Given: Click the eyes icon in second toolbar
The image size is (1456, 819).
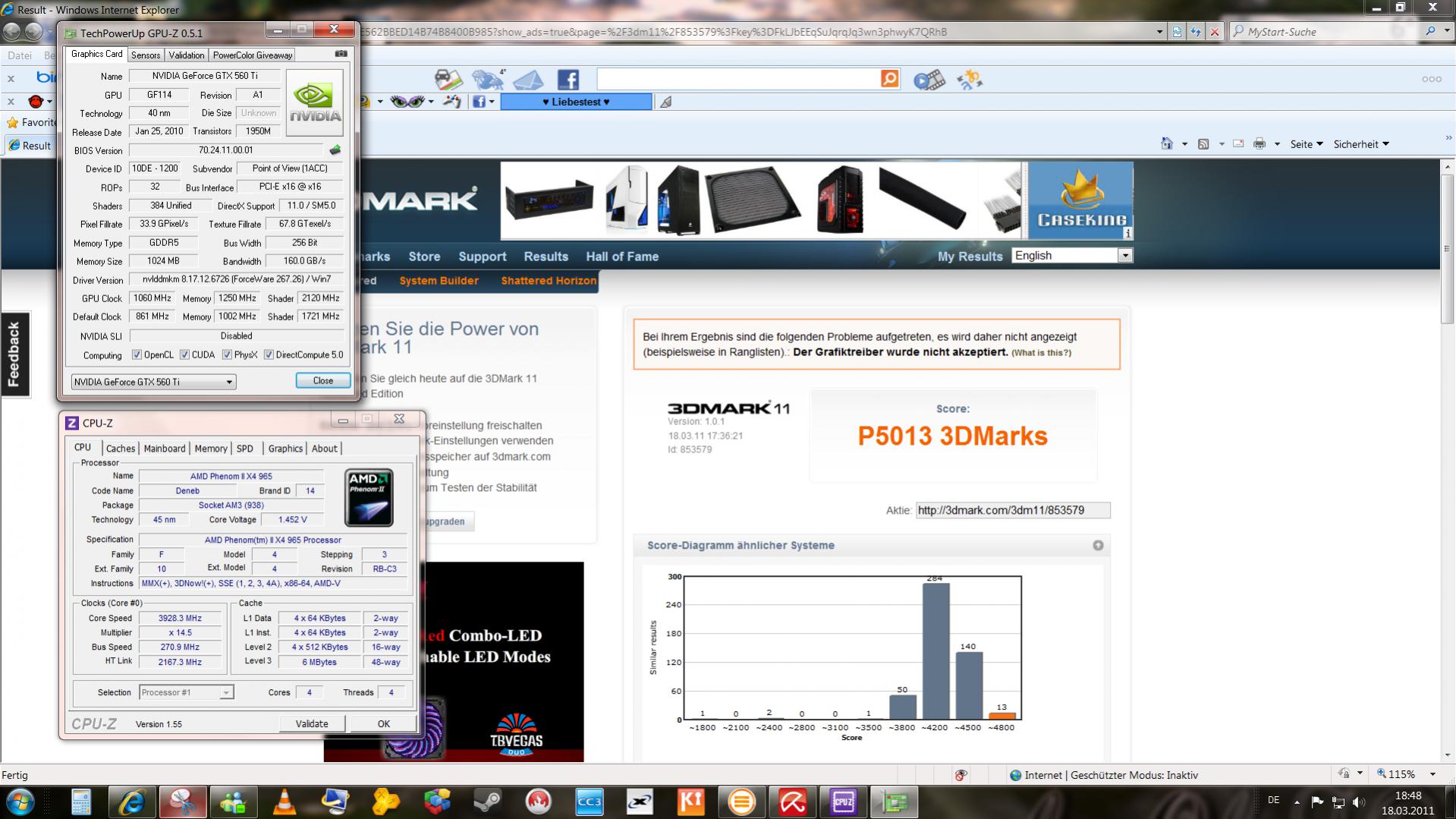Looking at the screenshot, I should click(x=407, y=101).
